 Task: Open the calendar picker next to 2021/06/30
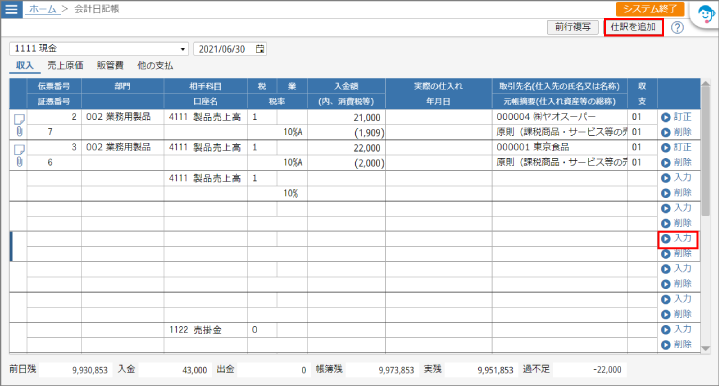[x=260, y=49]
